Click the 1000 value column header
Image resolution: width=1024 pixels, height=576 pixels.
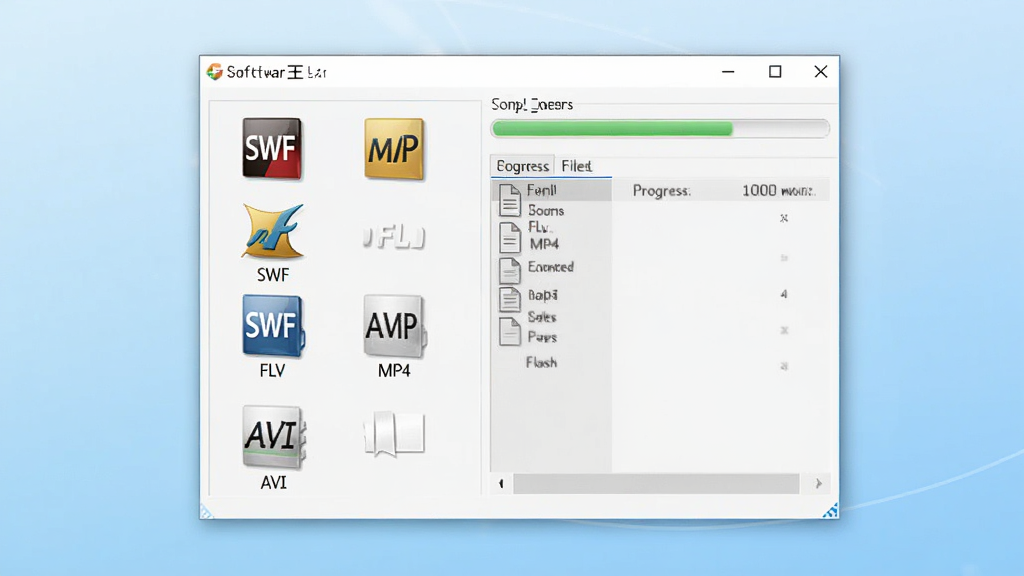pyautogui.click(x=778, y=191)
